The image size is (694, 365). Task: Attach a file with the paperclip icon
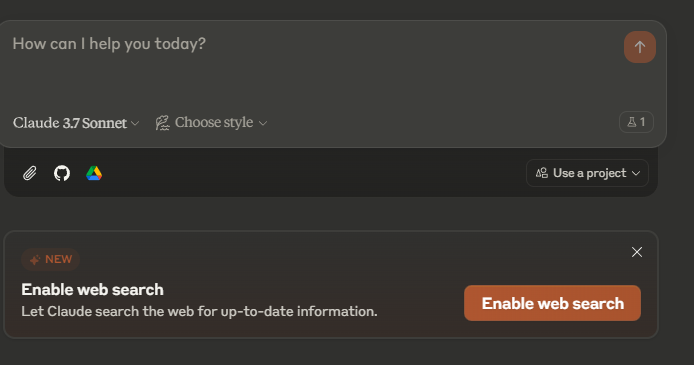pos(30,173)
